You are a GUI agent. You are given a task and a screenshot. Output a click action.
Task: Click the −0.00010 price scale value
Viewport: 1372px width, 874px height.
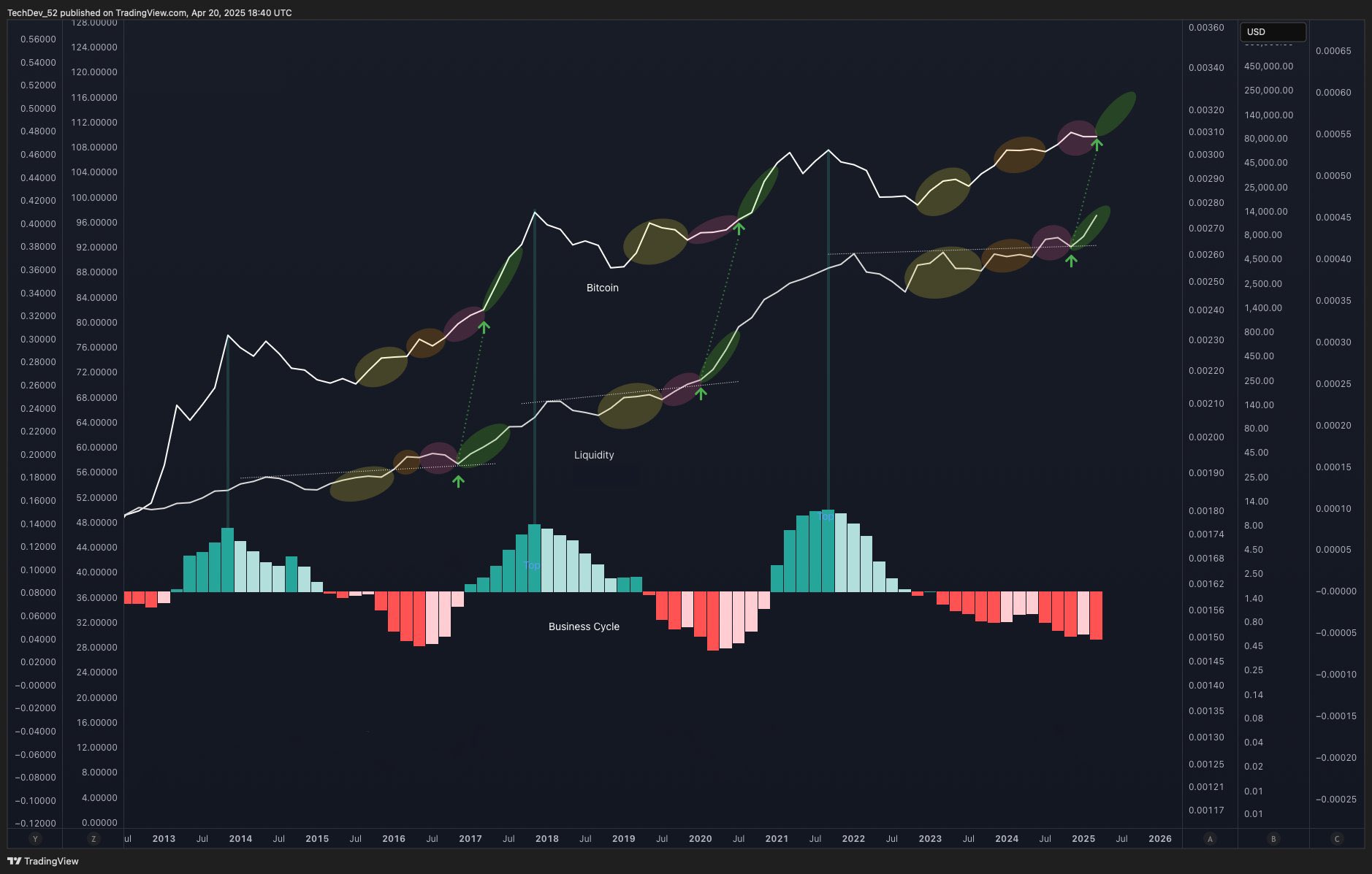1336,675
